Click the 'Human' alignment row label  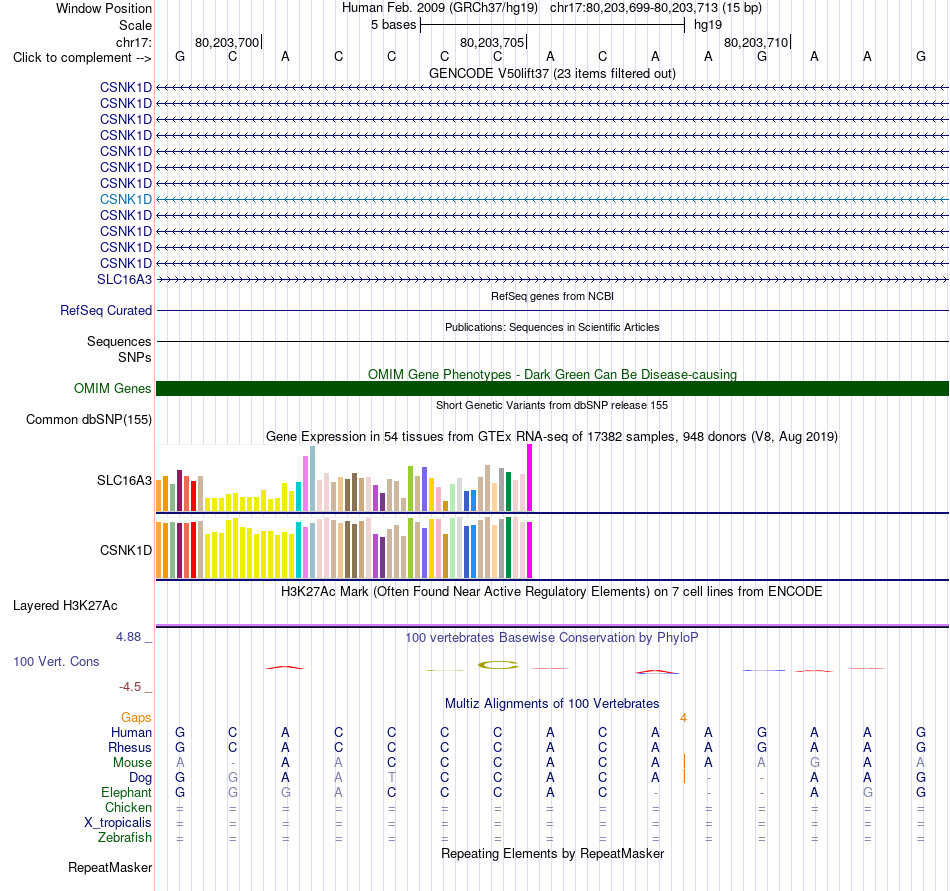[x=131, y=732]
